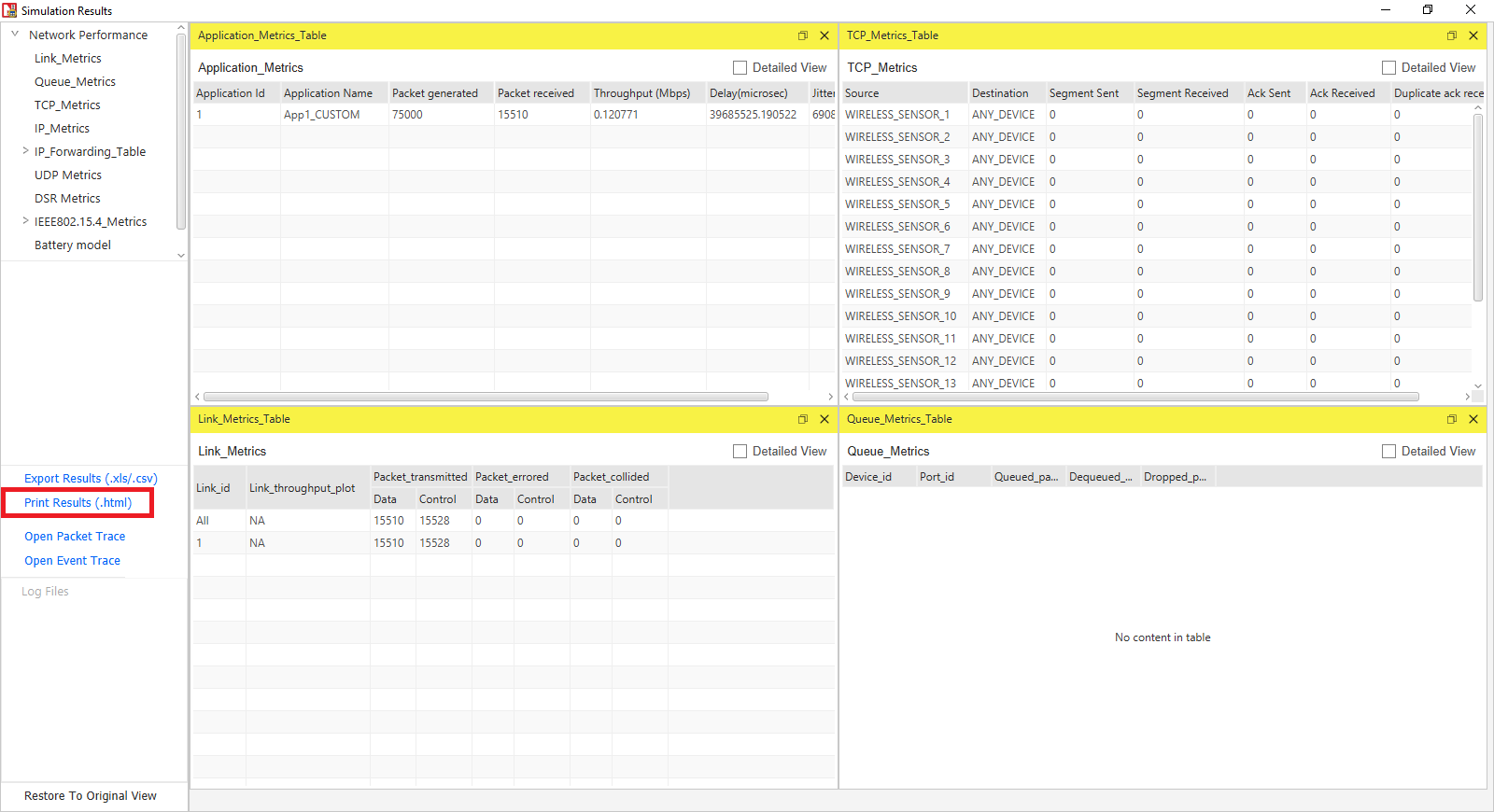This screenshot has height=812, width=1494.
Task: Click the 0.120771 throughput cell
Action: point(648,115)
